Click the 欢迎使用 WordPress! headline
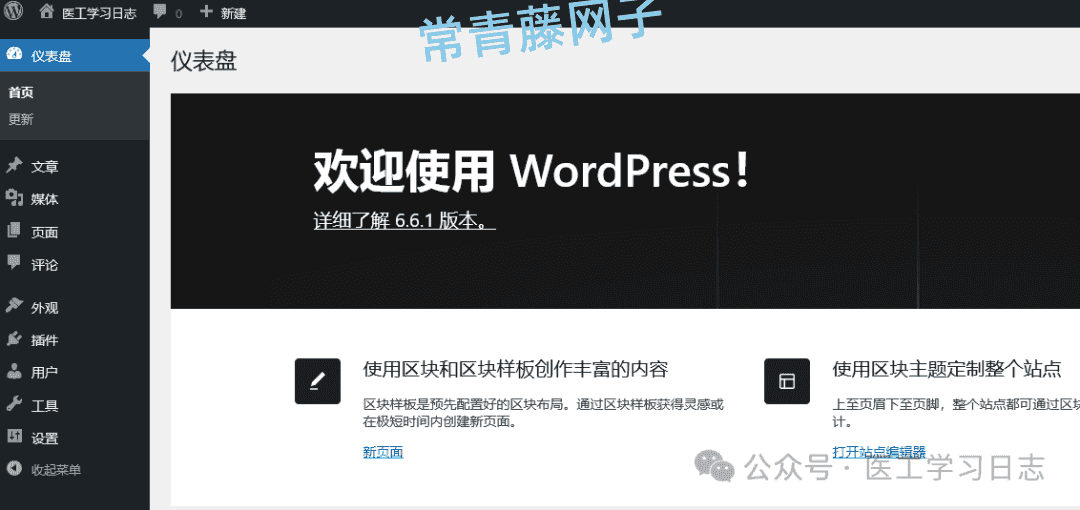1080x510 pixels. pos(531,170)
